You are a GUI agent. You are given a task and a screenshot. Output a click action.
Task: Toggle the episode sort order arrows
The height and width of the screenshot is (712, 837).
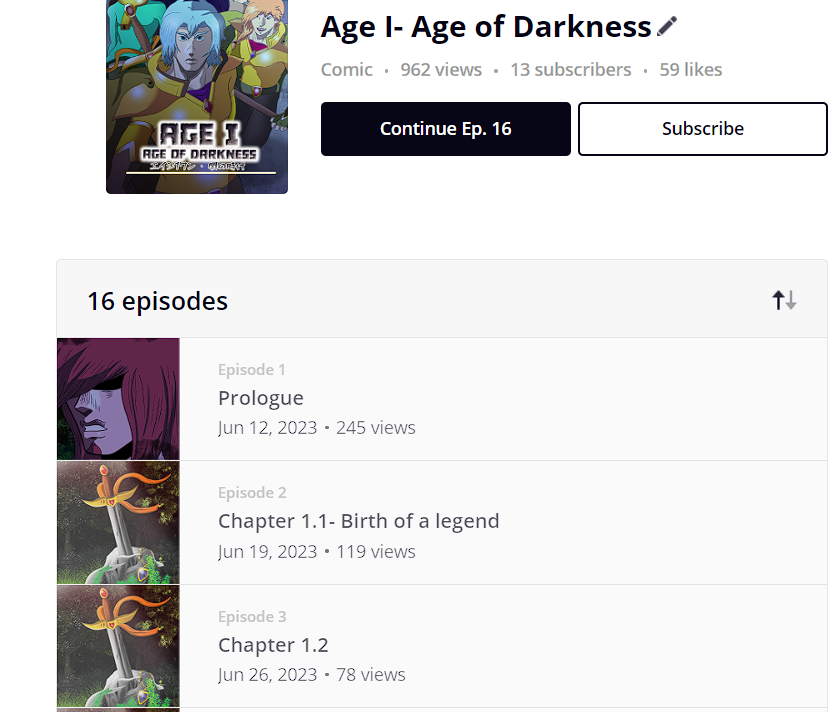tap(784, 300)
